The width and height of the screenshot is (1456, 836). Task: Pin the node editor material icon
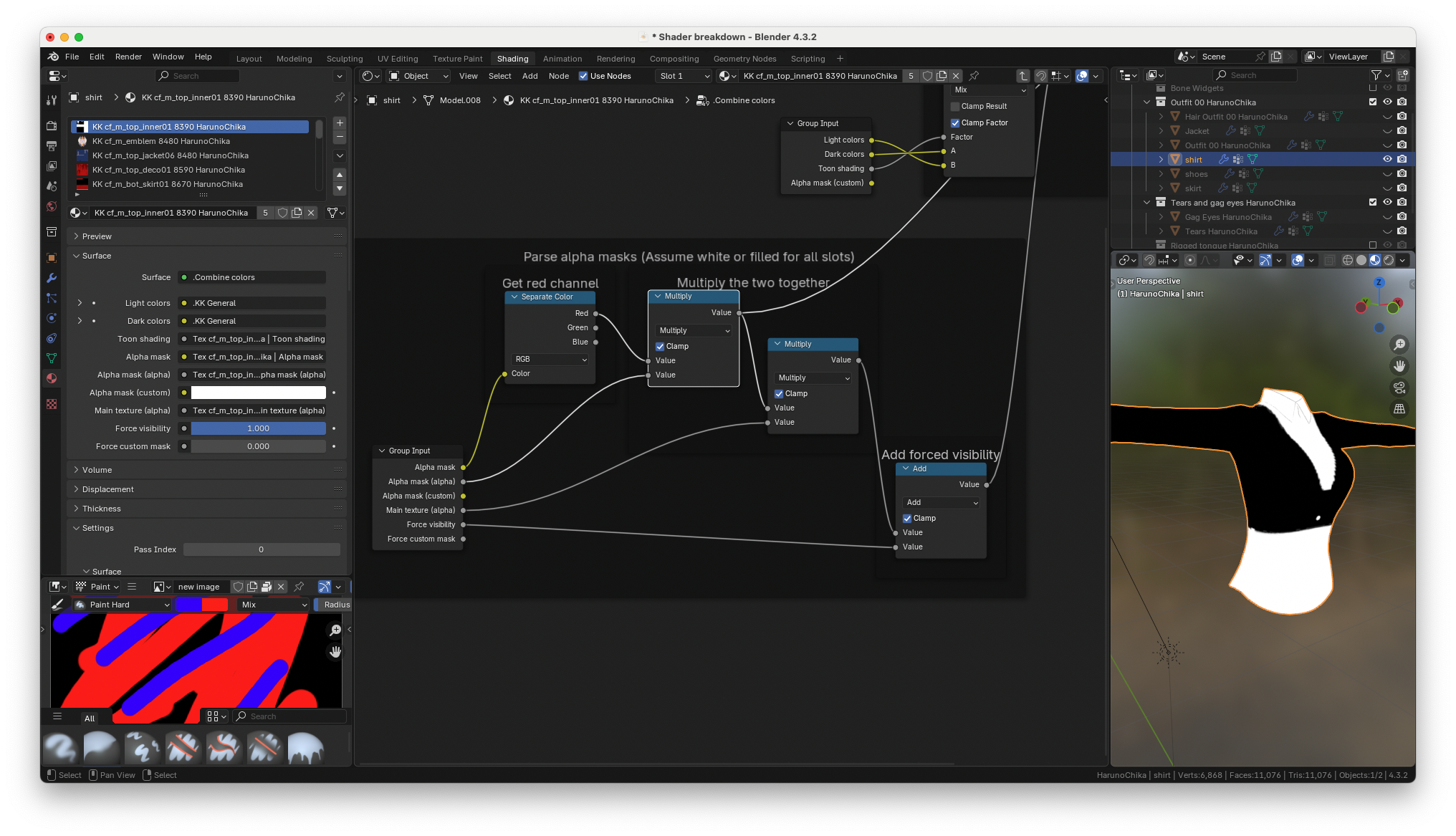974,76
